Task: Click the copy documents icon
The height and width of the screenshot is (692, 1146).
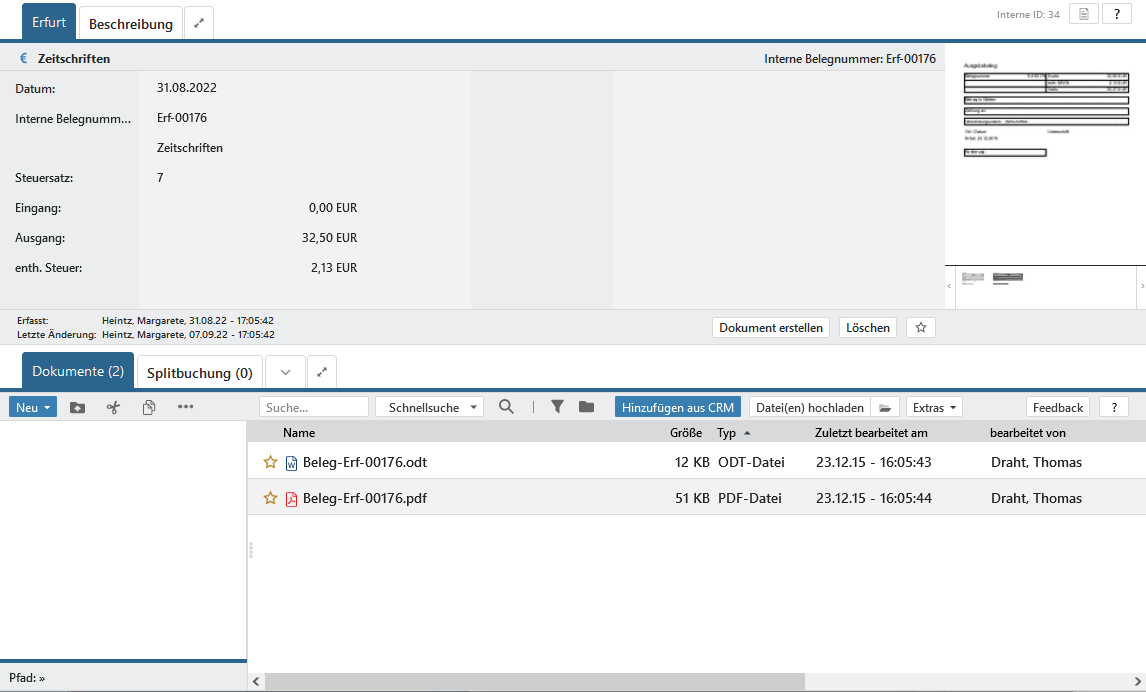Action: coord(149,407)
